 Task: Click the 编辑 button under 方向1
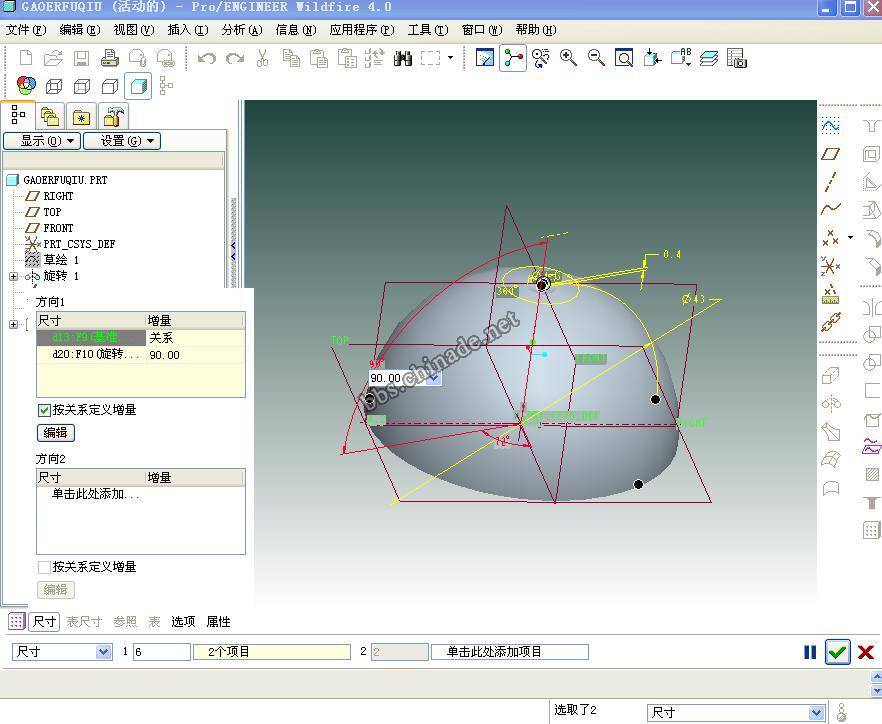click(x=56, y=433)
